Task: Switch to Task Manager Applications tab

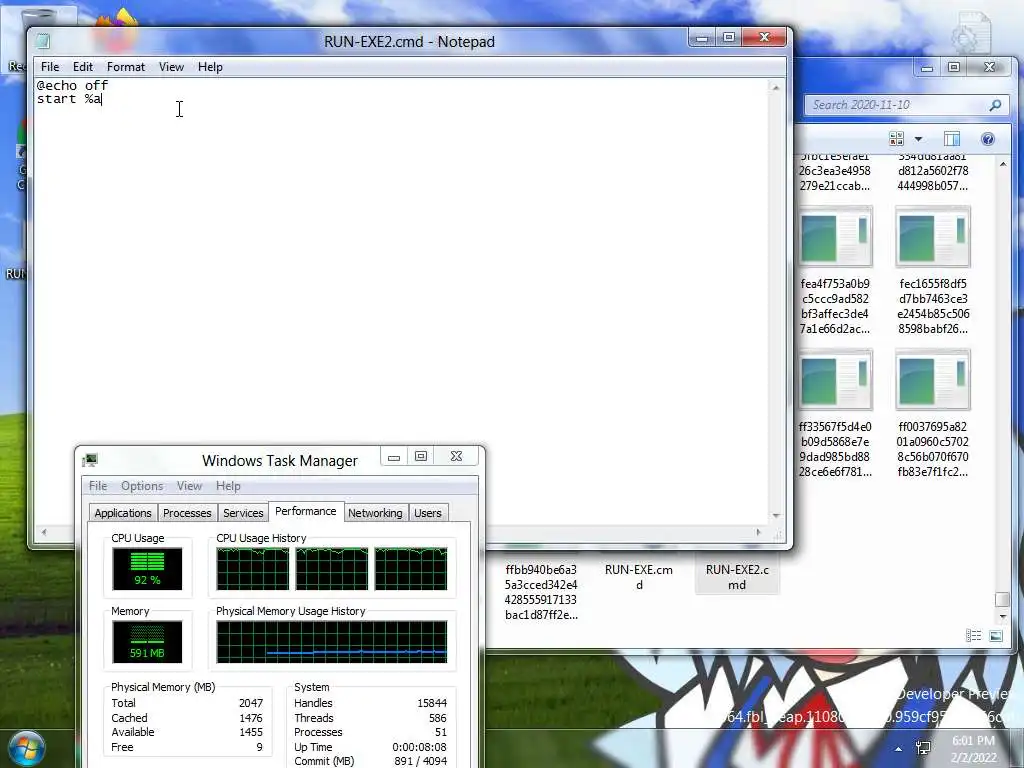Action: click(x=123, y=513)
